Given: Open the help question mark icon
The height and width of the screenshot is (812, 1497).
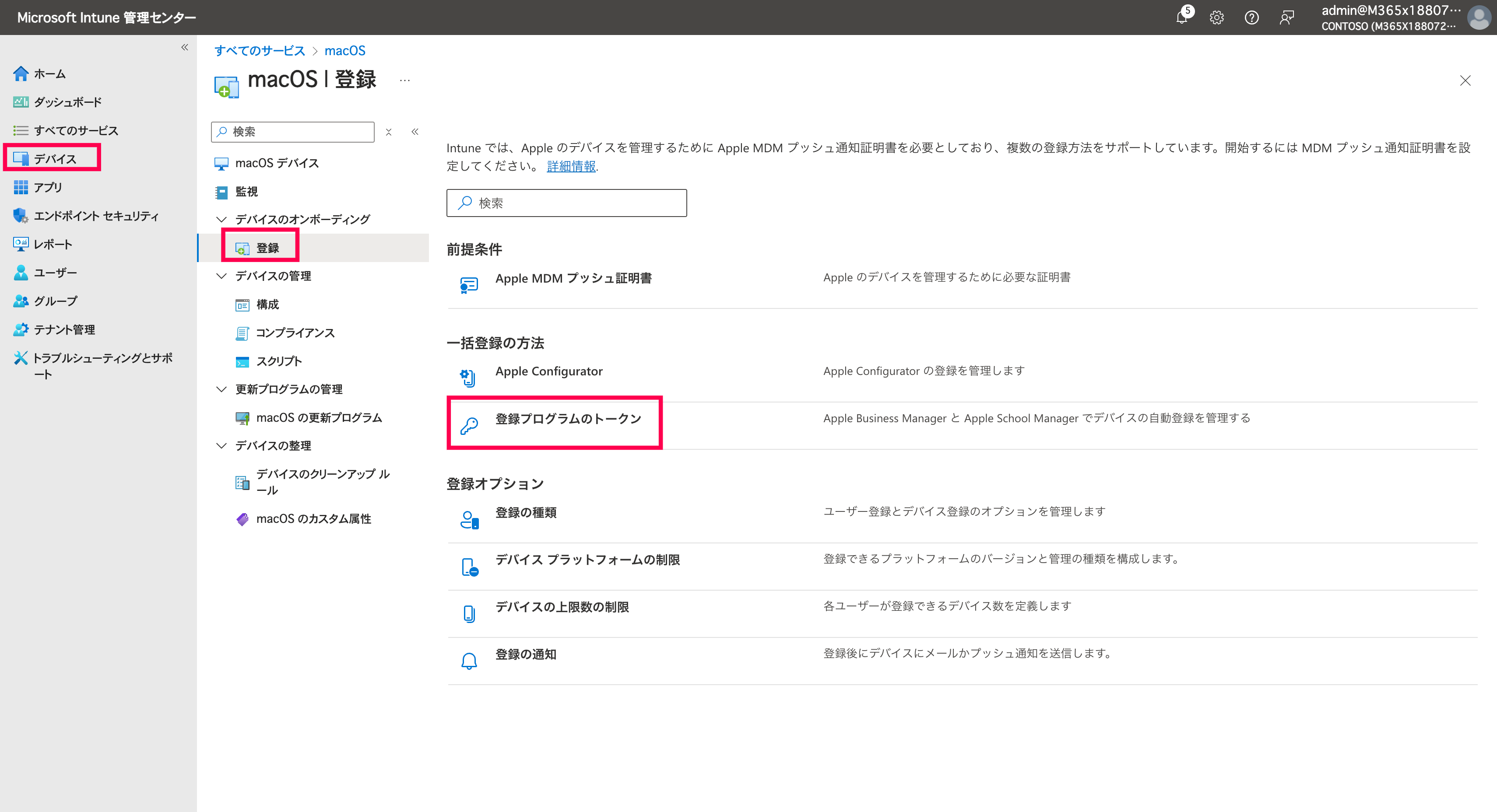Looking at the screenshot, I should point(1252,17).
